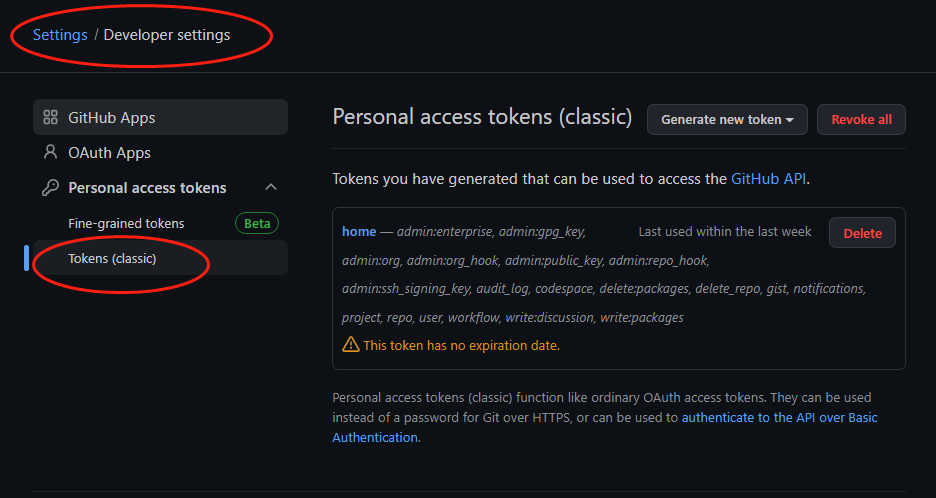Select Fine-grained tokens in the sidebar
The height and width of the screenshot is (498, 936).
pyautogui.click(x=161, y=223)
